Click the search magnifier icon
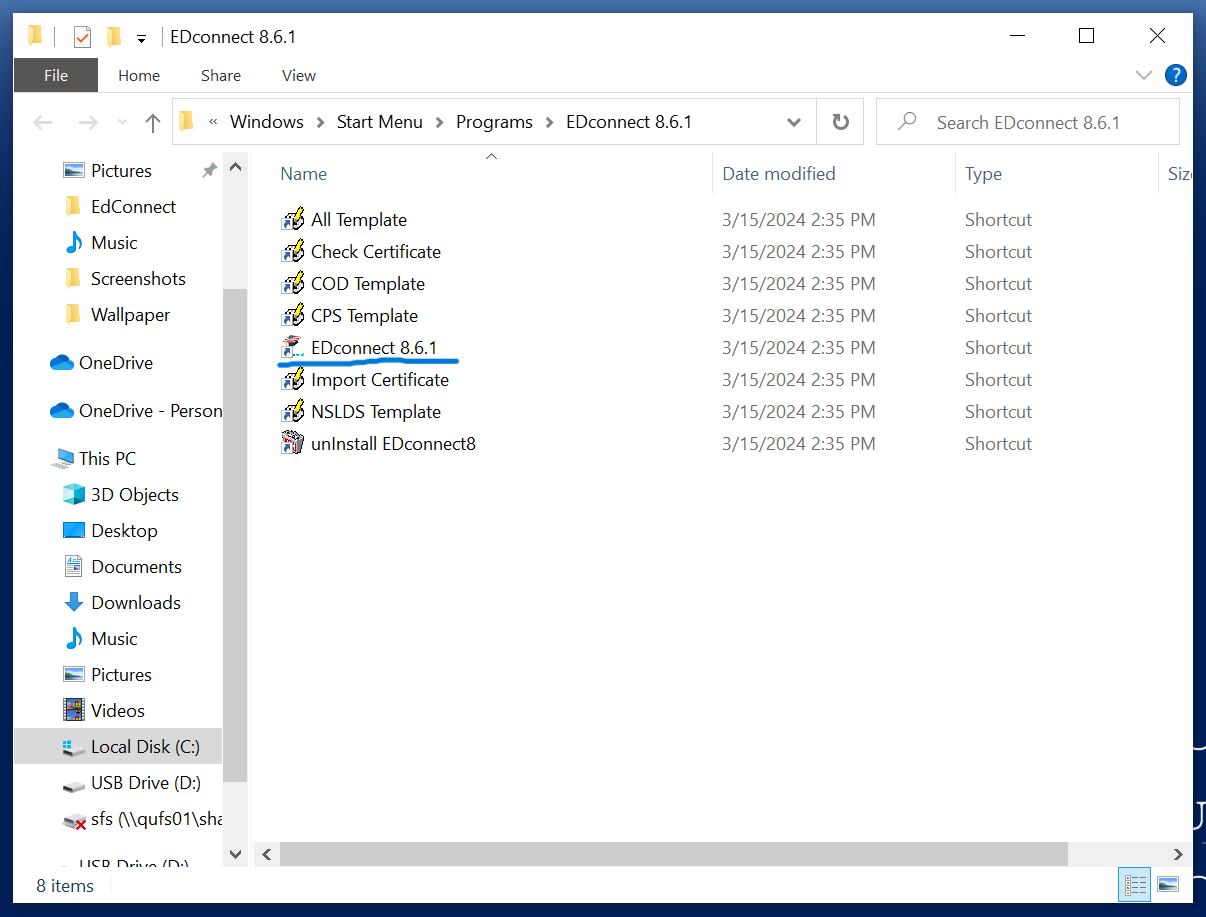This screenshot has width=1206, height=917. pos(907,122)
